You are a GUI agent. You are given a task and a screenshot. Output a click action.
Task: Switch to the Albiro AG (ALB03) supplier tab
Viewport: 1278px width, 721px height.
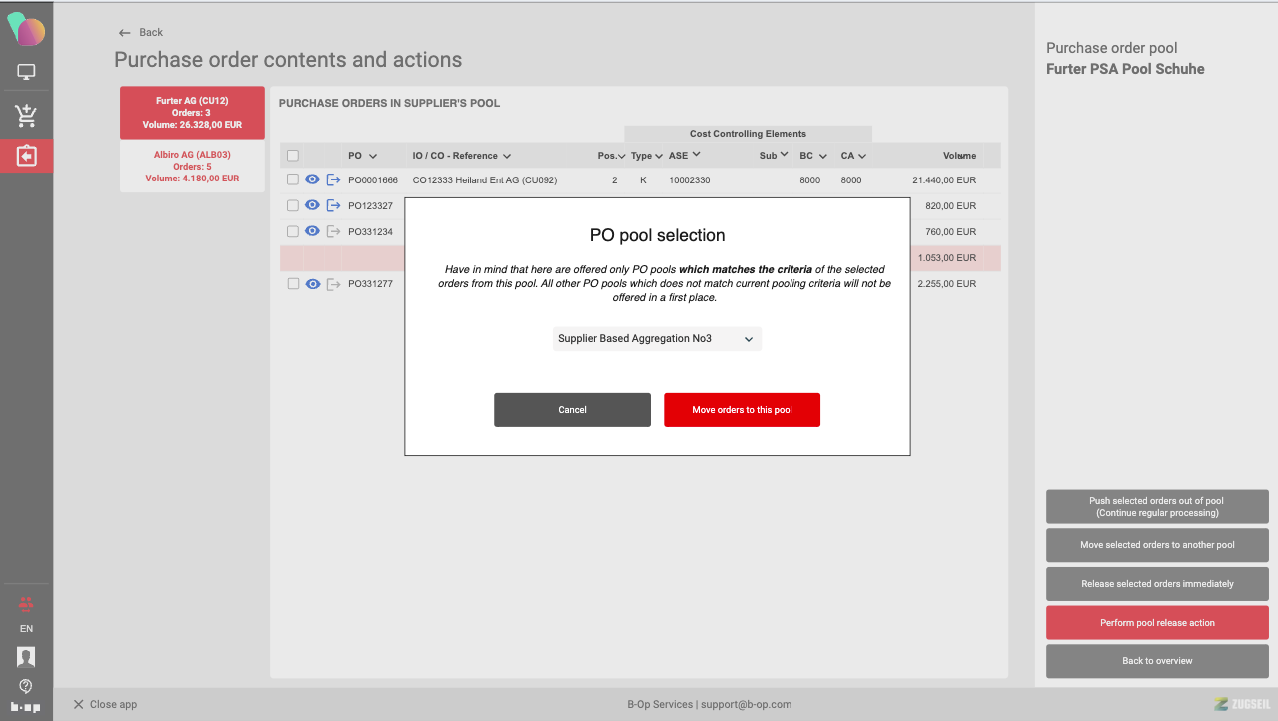click(192, 166)
